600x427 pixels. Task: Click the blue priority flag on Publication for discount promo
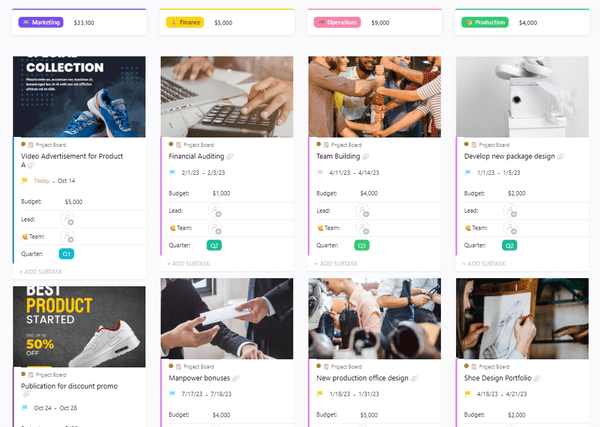click(25, 408)
